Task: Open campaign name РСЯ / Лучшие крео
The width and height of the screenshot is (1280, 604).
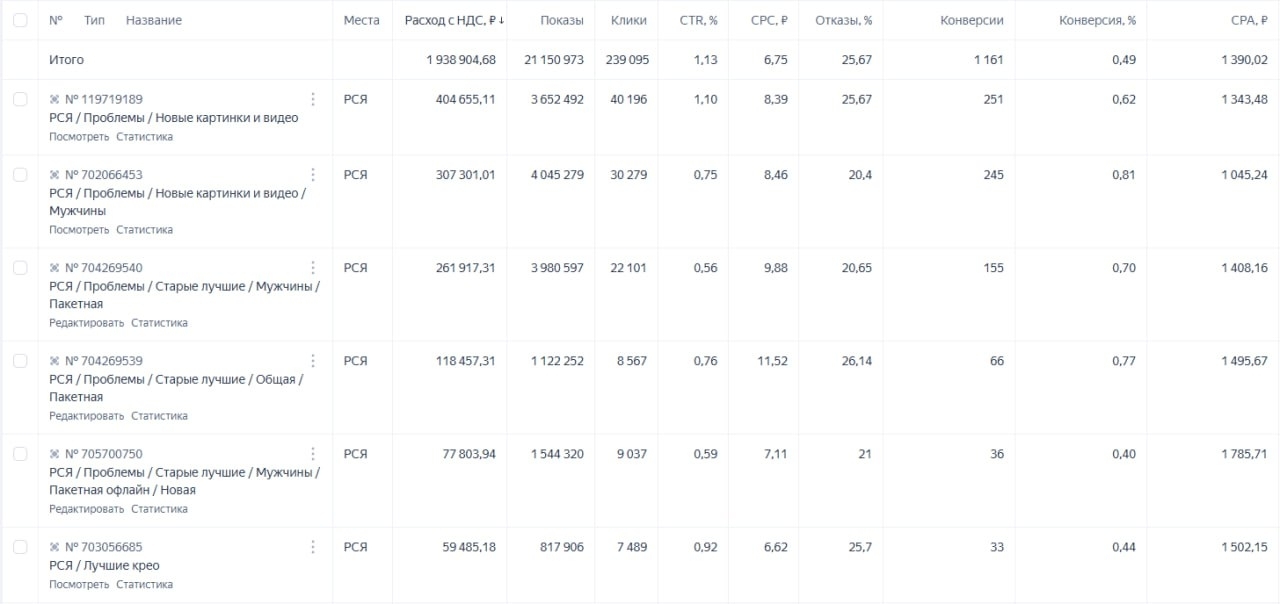Action: 104,565
